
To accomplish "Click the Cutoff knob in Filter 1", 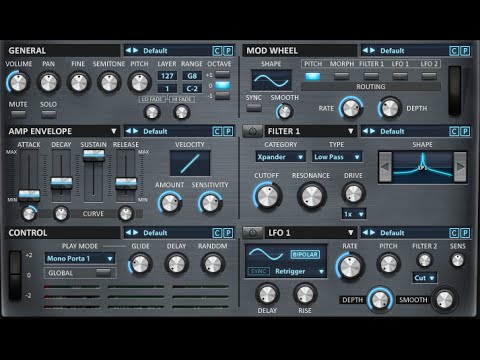I will click(x=268, y=196).
